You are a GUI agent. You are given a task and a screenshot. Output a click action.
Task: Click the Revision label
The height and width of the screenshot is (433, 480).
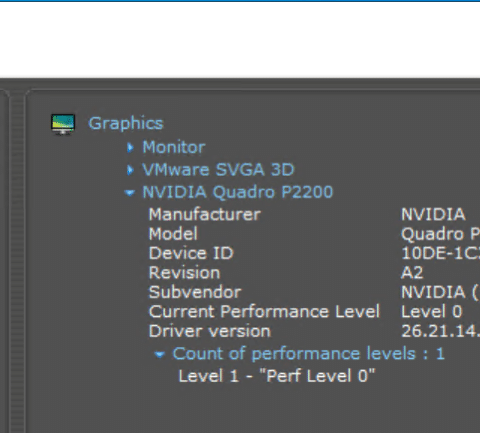(x=184, y=273)
